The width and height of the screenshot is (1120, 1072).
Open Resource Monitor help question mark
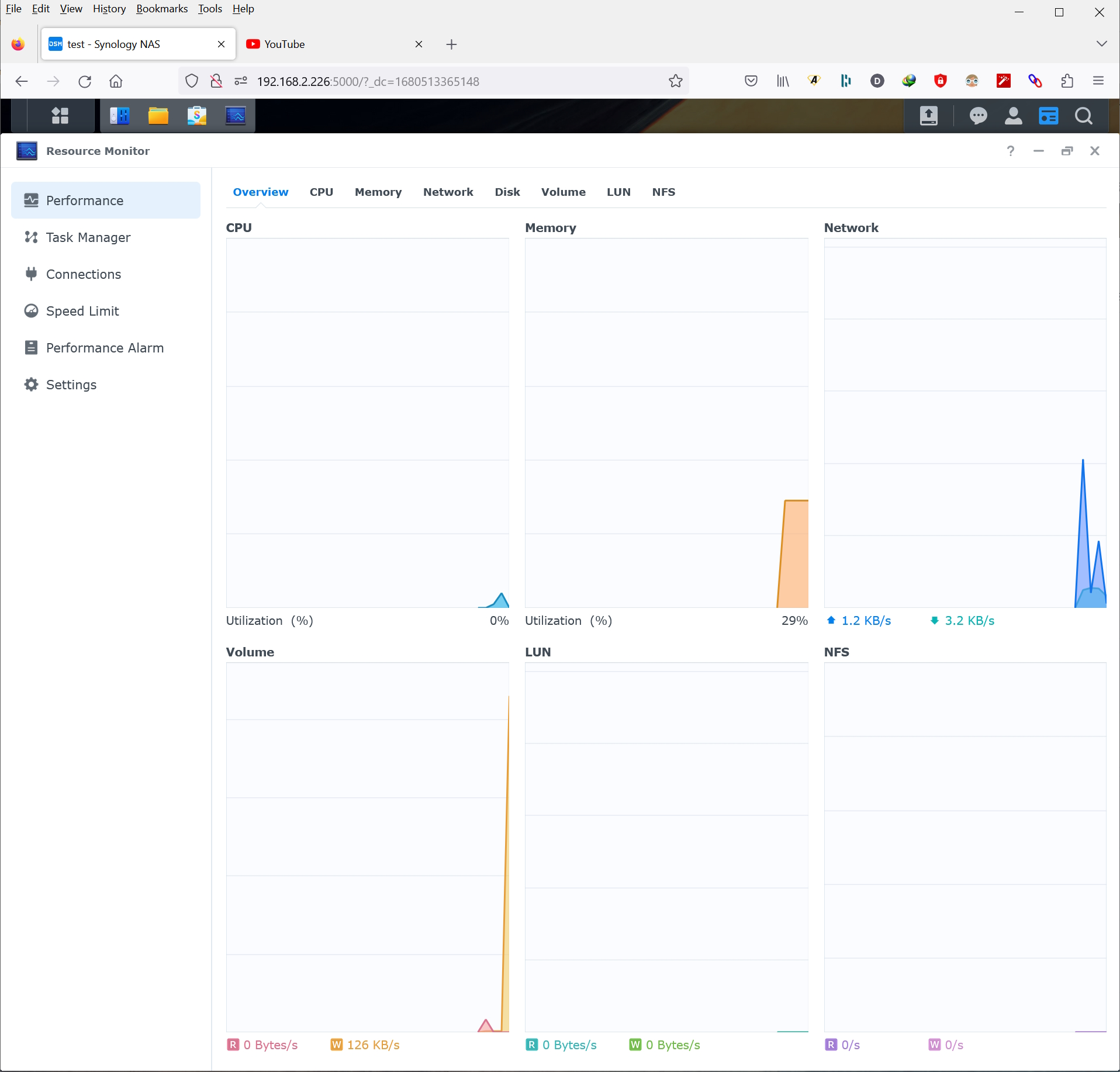click(x=1010, y=151)
